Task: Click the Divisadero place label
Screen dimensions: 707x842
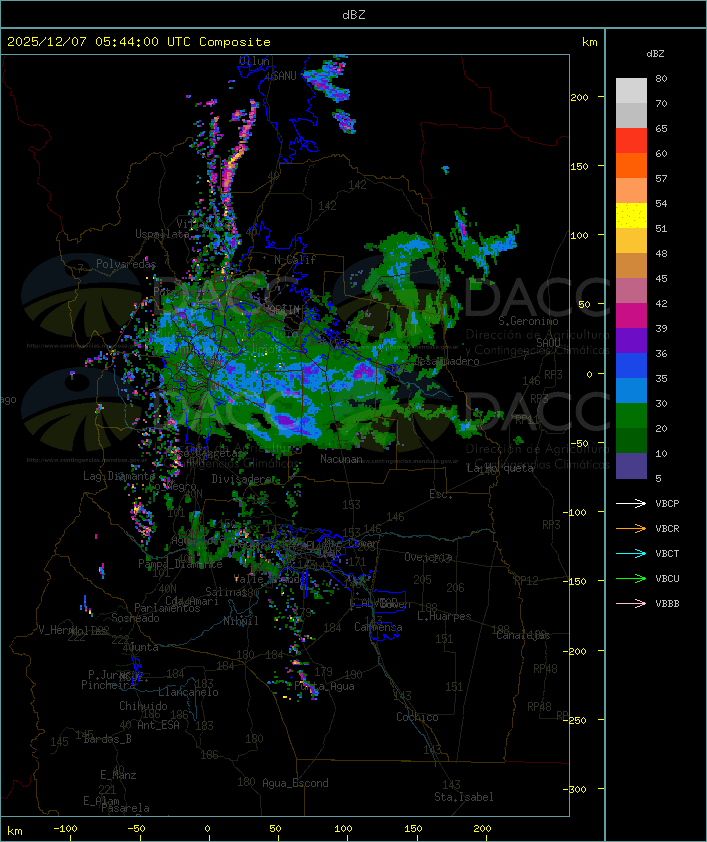Action: 242,478
